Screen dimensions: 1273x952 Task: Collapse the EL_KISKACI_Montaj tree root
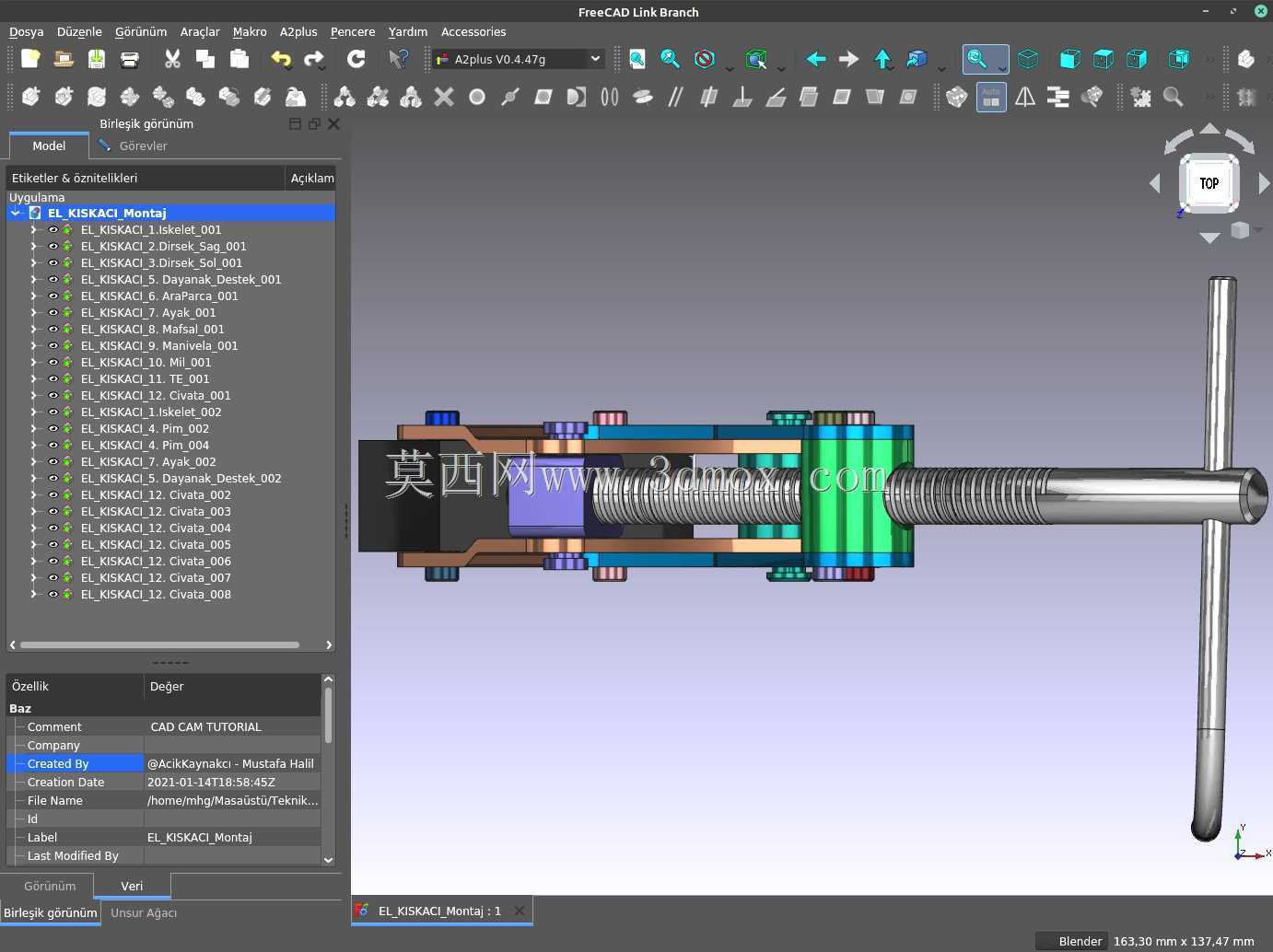click(16, 214)
